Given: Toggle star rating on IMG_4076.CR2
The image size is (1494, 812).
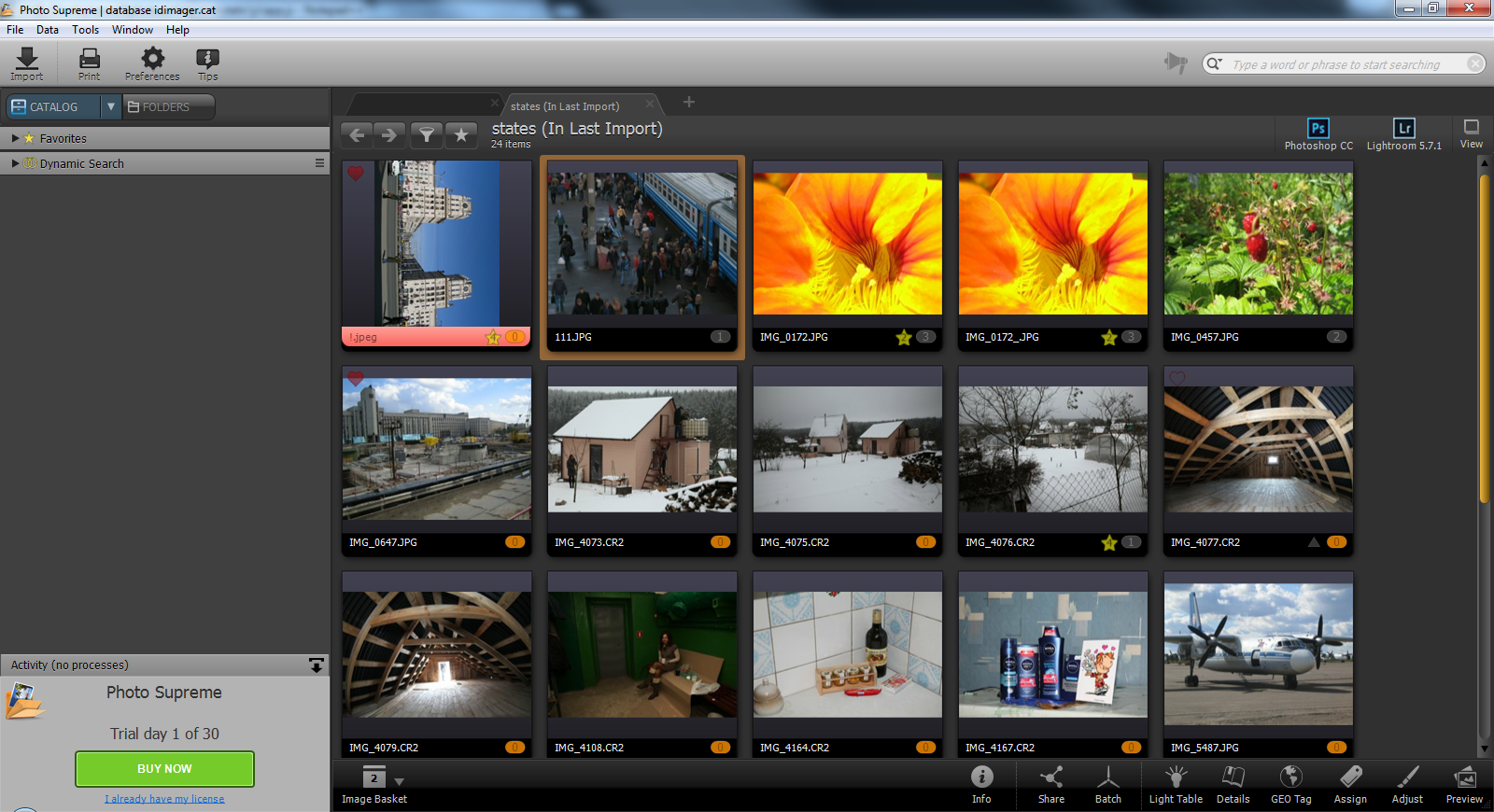Looking at the screenshot, I should [1108, 543].
